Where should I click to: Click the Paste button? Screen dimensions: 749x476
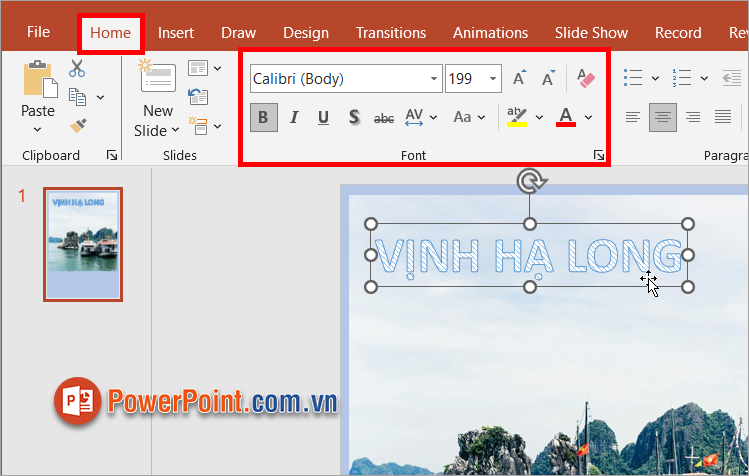(x=38, y=110)
